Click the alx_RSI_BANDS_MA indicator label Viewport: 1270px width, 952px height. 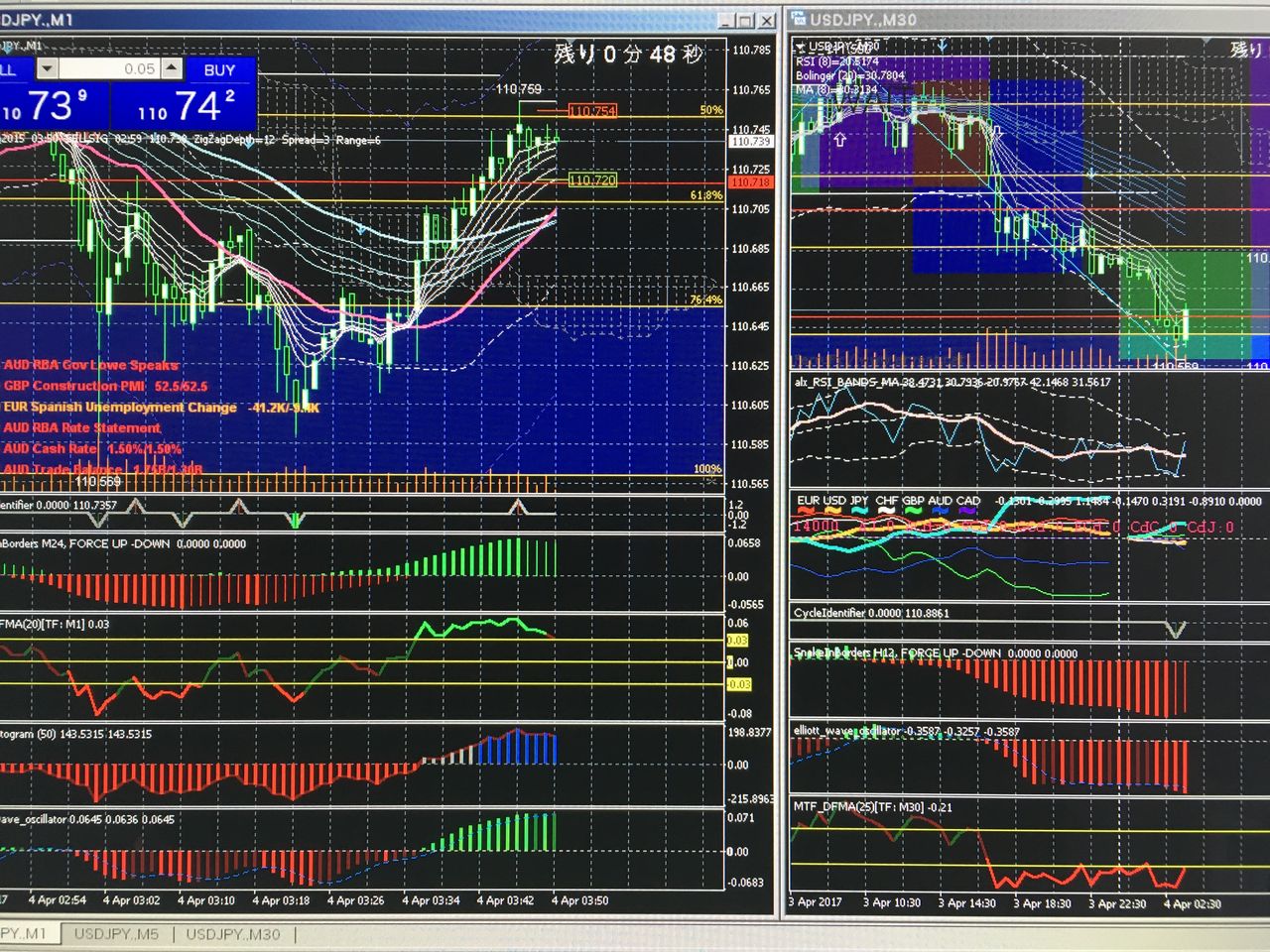[952, 383]
